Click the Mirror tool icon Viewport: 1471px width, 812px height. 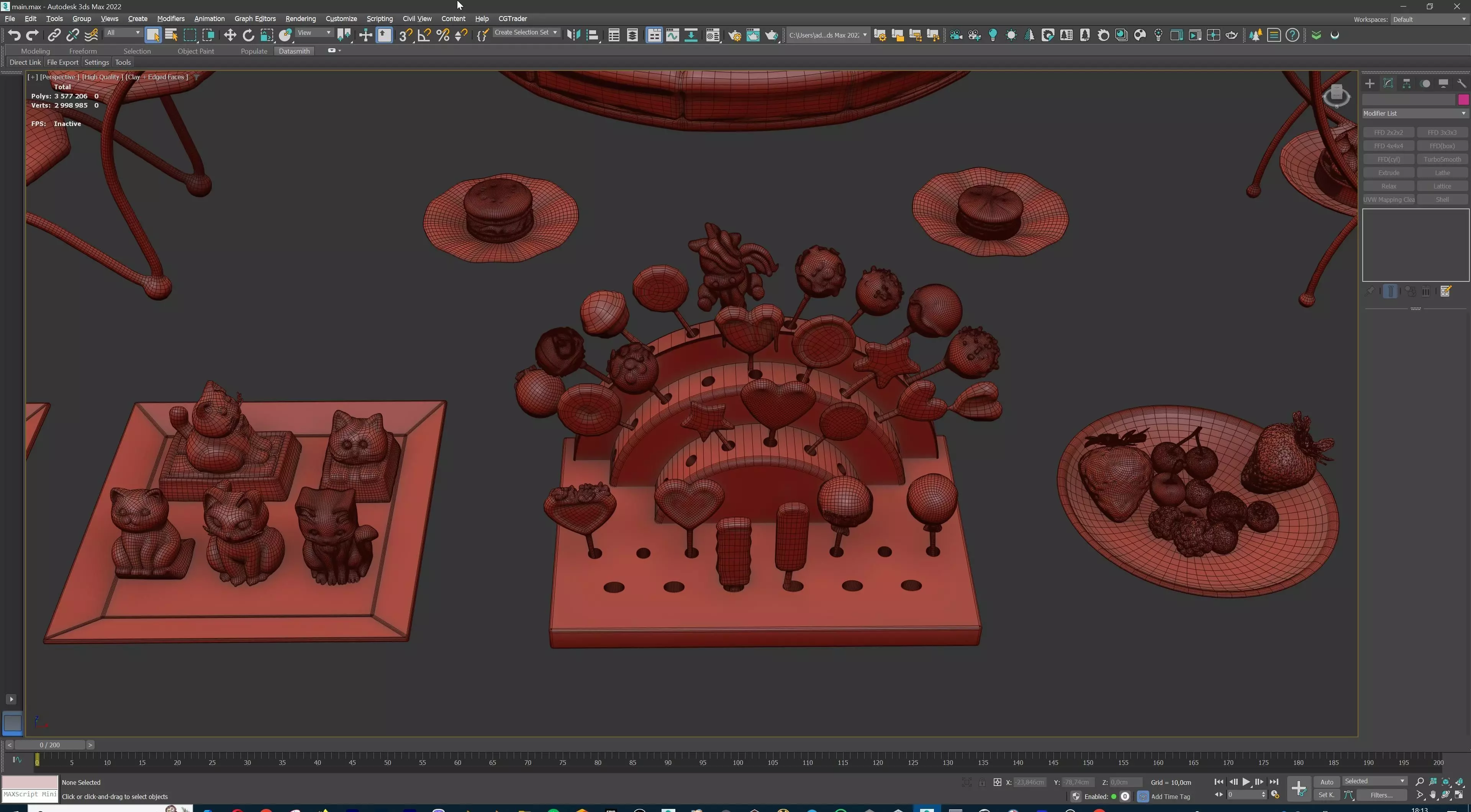click(x=573, y=35)
